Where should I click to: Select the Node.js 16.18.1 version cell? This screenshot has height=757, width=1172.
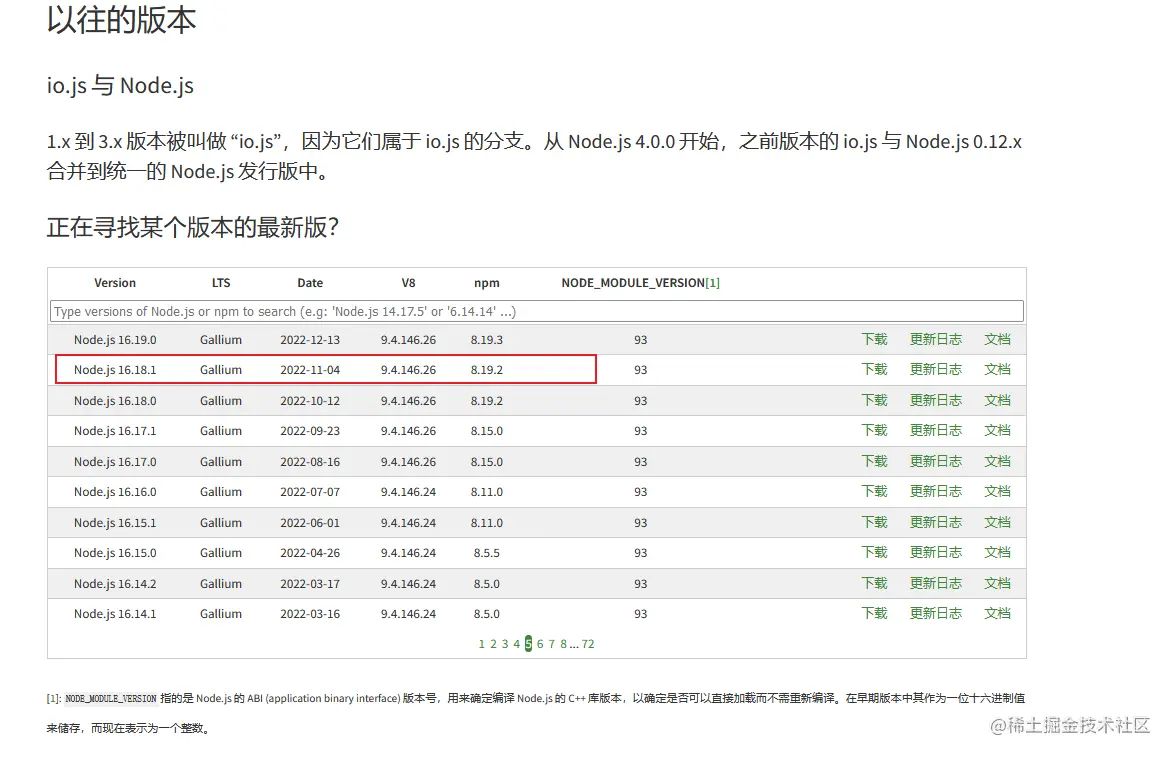click(x=115, y=370)
